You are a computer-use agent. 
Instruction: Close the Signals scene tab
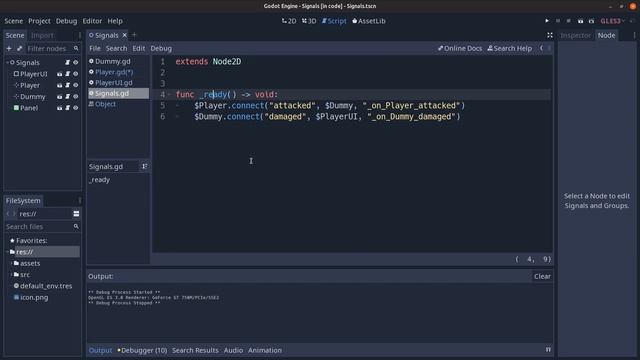(x=124, y=36)
